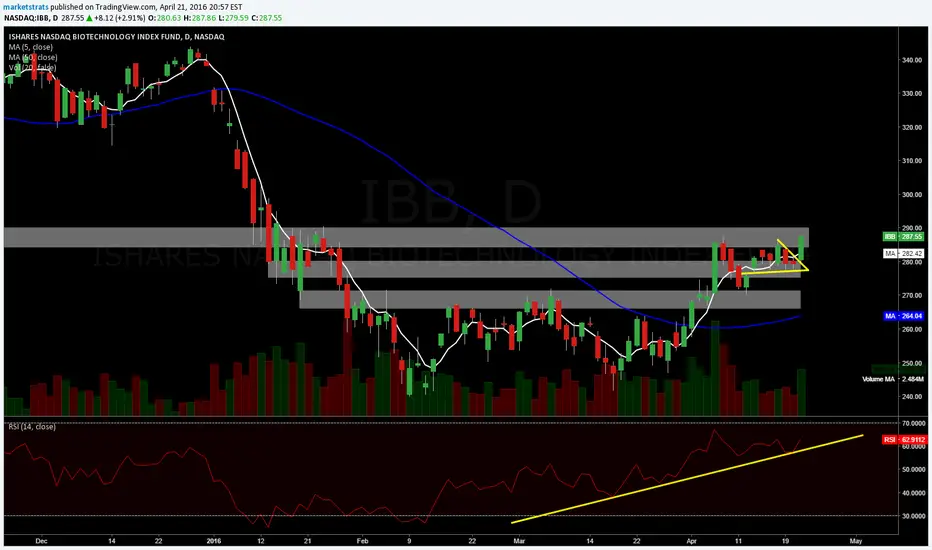Screen dimensions: 932x550
Task: Click the white MA 282.42 axis label
Action: pyautogui.click(x=903, y=253)
